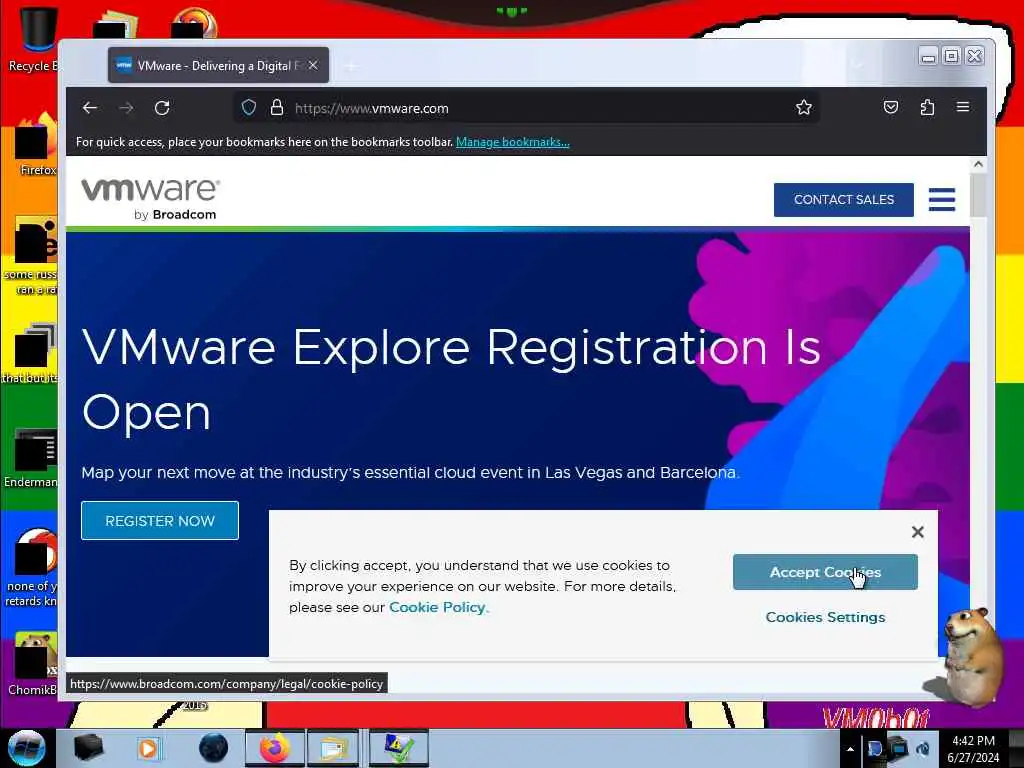
Task: Click the list all tabs chevron
Action: coord(857,65)
